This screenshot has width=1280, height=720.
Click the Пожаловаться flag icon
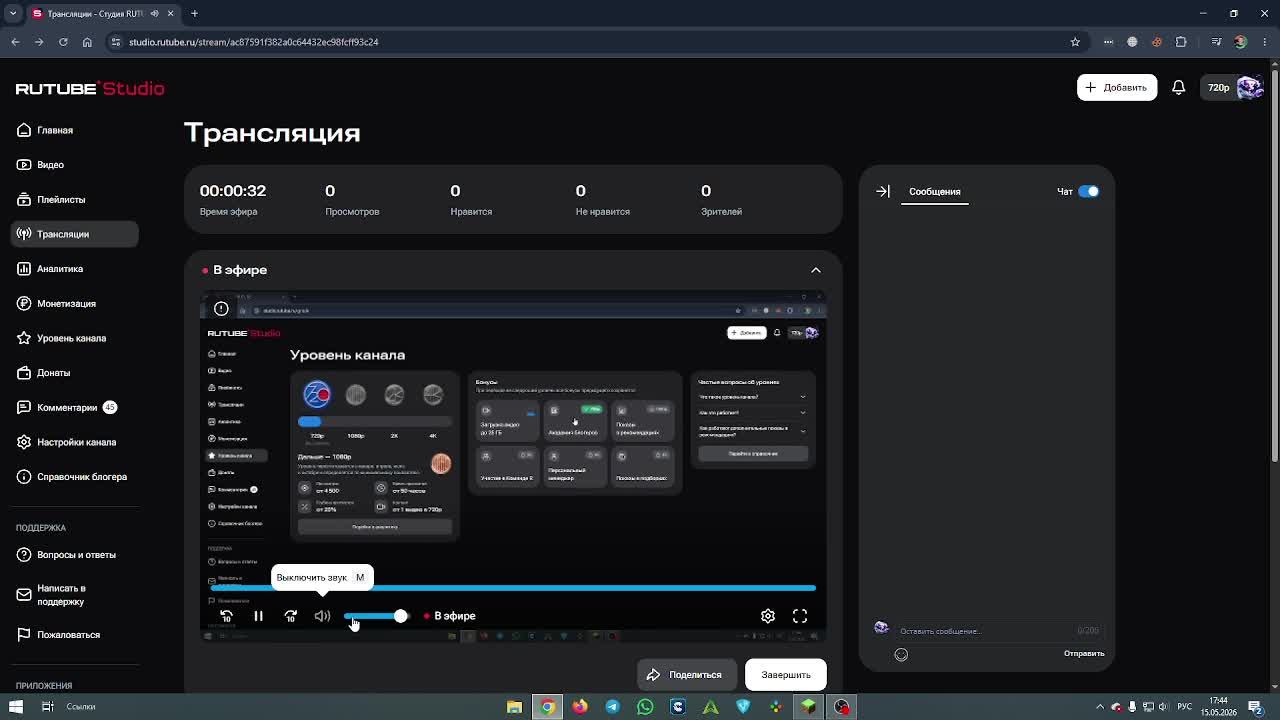point(24,635)
